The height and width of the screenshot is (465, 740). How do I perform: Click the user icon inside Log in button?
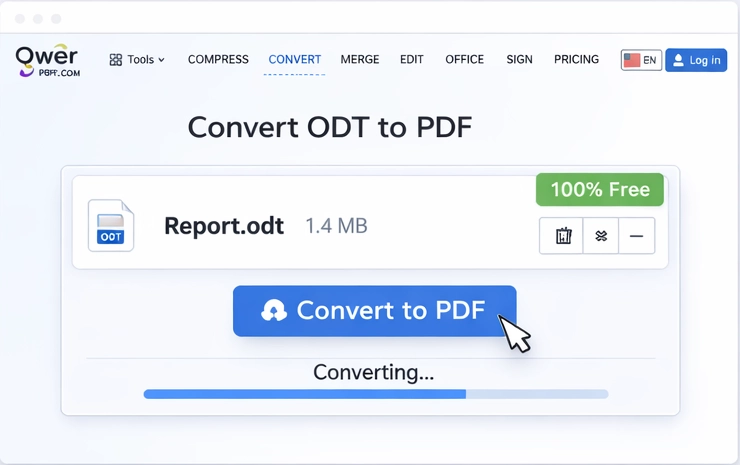click(x=678, y=60)
